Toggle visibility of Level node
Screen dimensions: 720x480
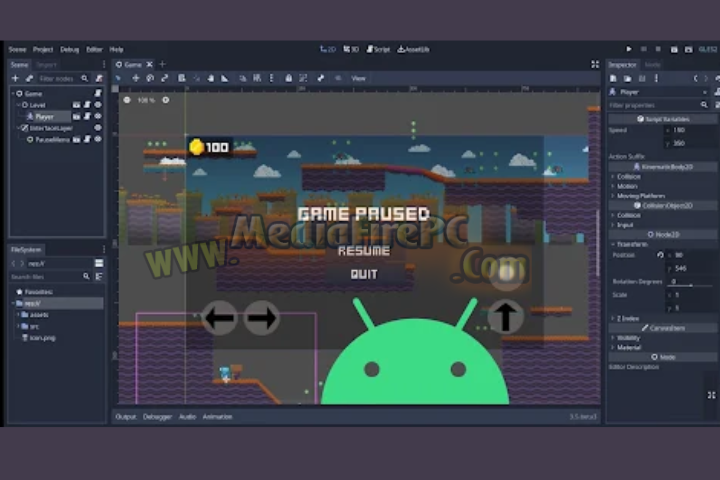pyautogui.click(x=98, y=105)
